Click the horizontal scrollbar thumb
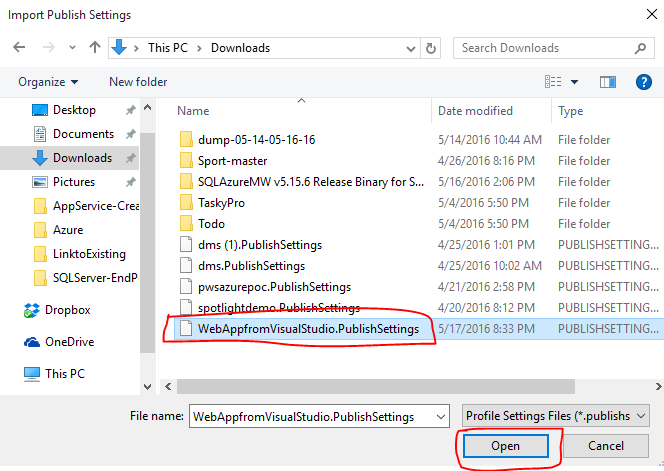Viewport: 664px width, 471px height. pyautogui.click(x=376, y=386)
